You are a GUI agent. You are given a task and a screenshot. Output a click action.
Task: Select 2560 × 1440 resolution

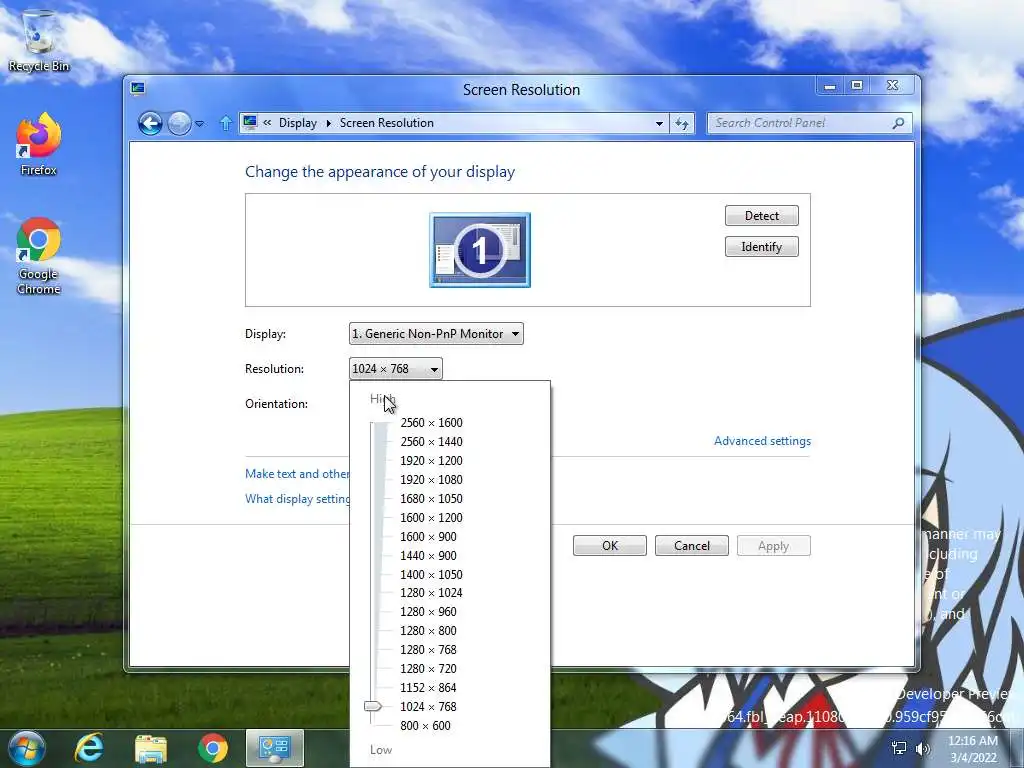click(432, 441)
